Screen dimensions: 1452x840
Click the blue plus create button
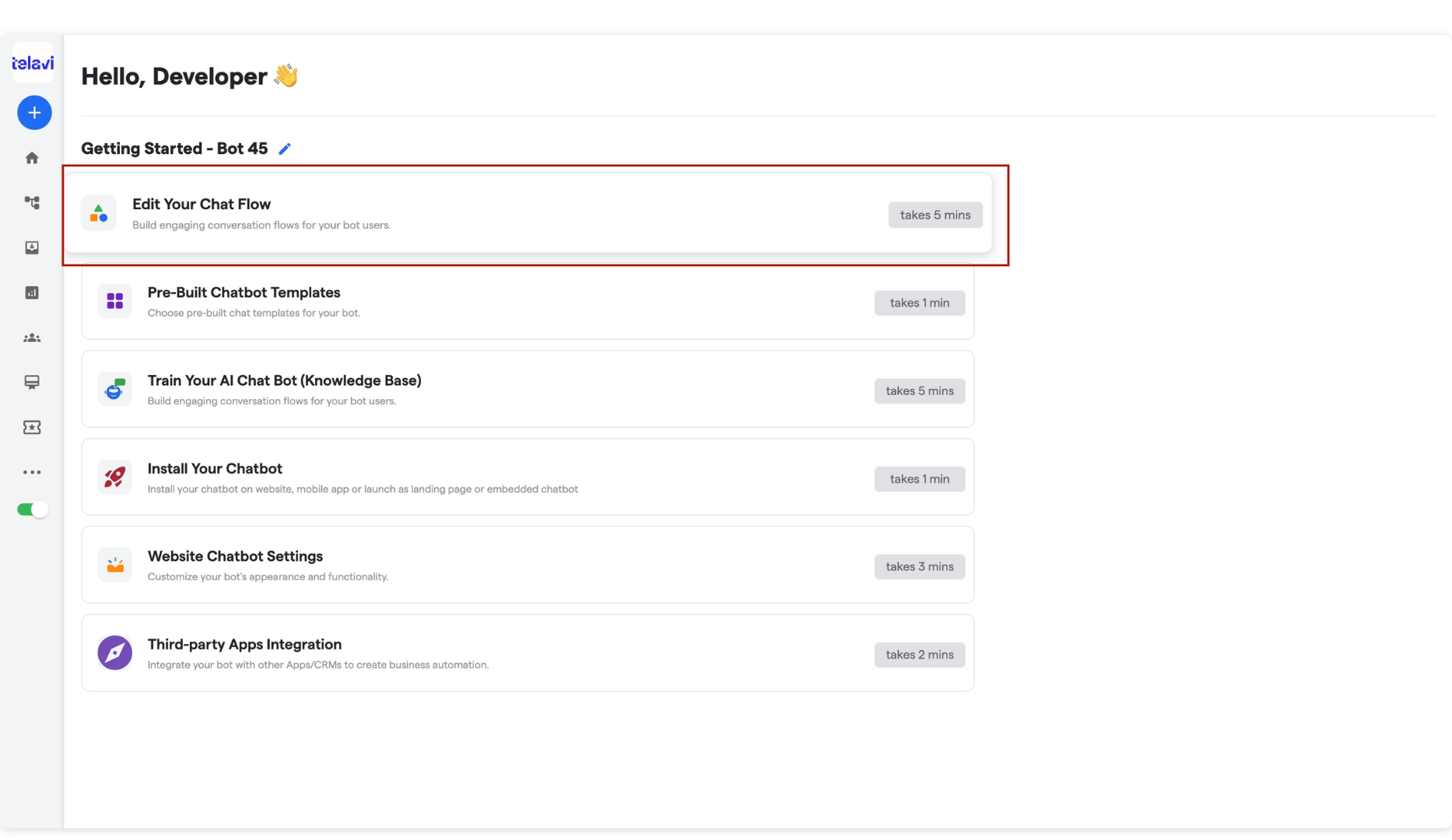(34, 113)
